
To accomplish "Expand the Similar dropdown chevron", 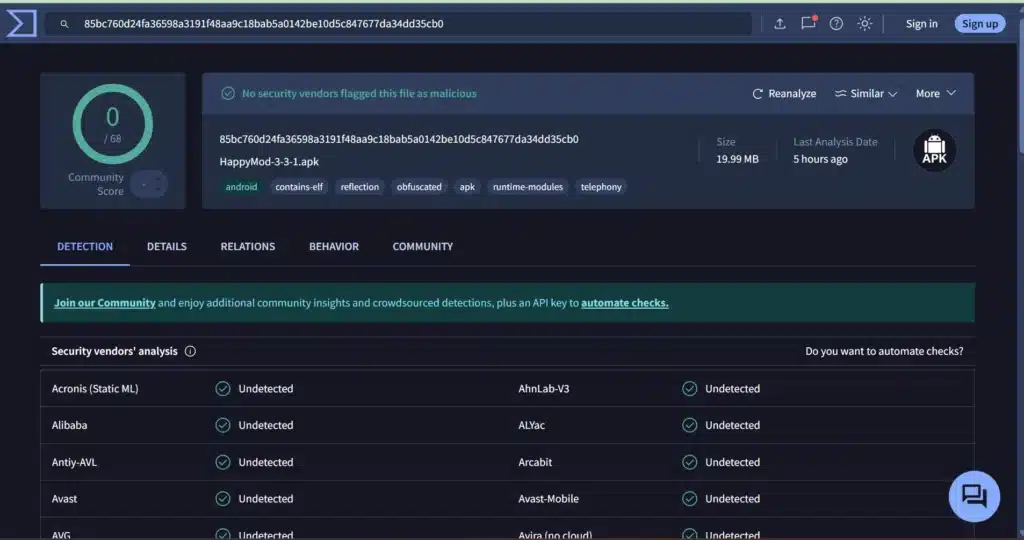I will coord(893,94).
